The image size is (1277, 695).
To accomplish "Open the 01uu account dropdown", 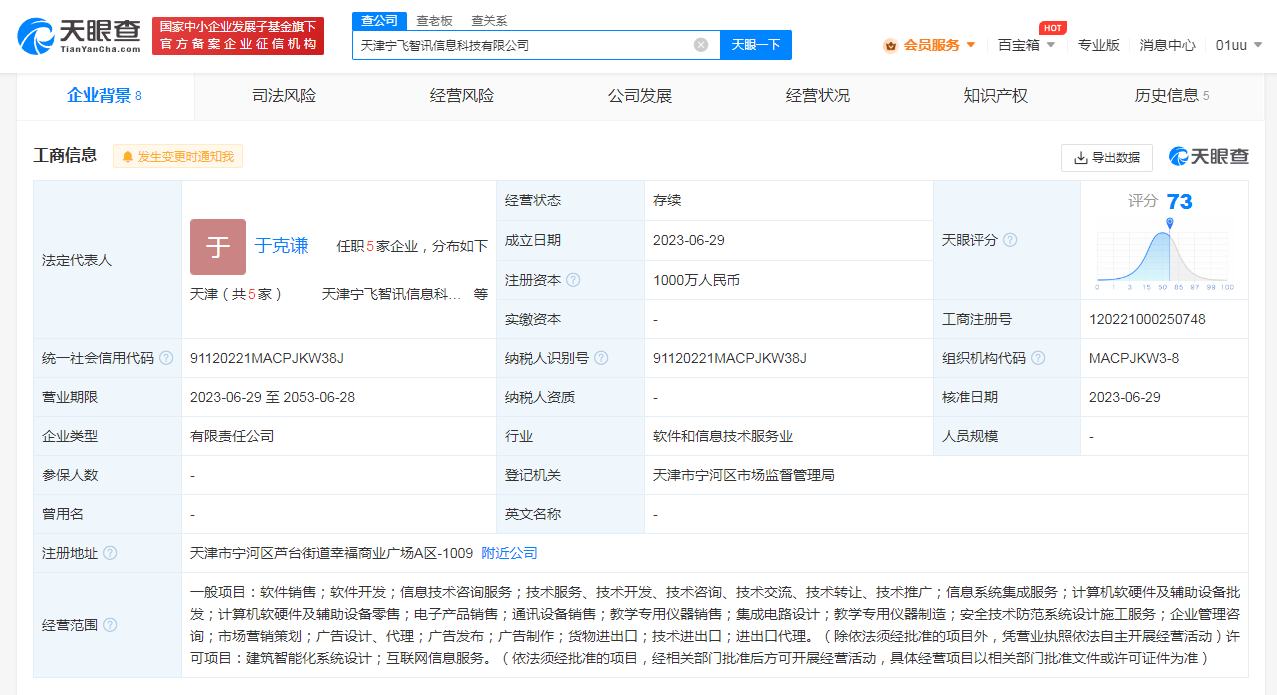I will coord(1239,45).
